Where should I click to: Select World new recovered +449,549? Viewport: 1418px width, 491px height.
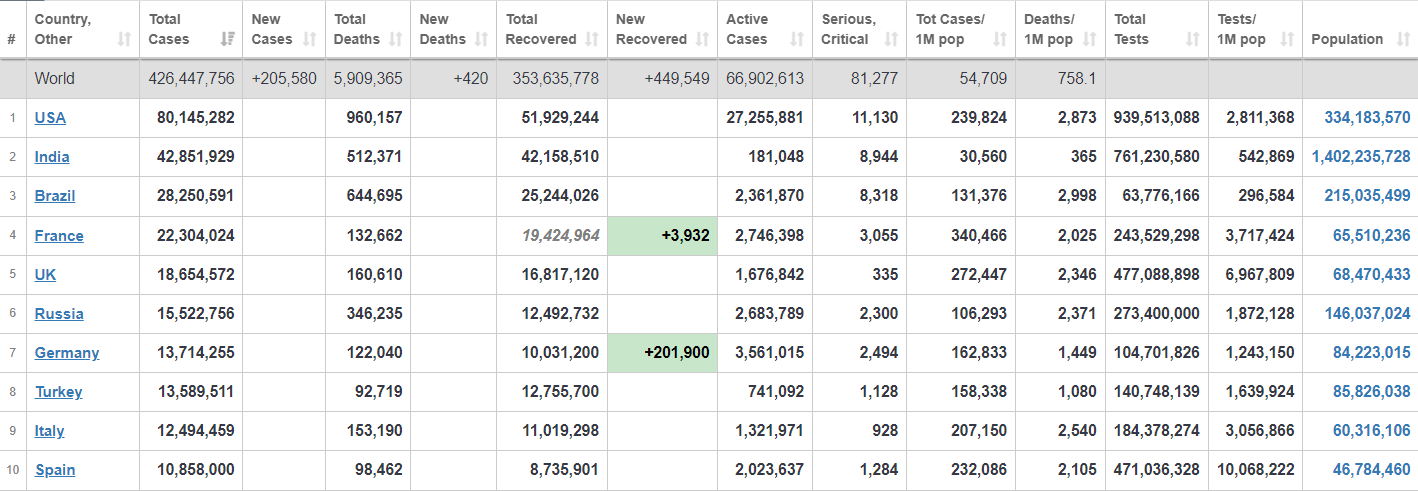pyautogui.click(x=677, y=78)
